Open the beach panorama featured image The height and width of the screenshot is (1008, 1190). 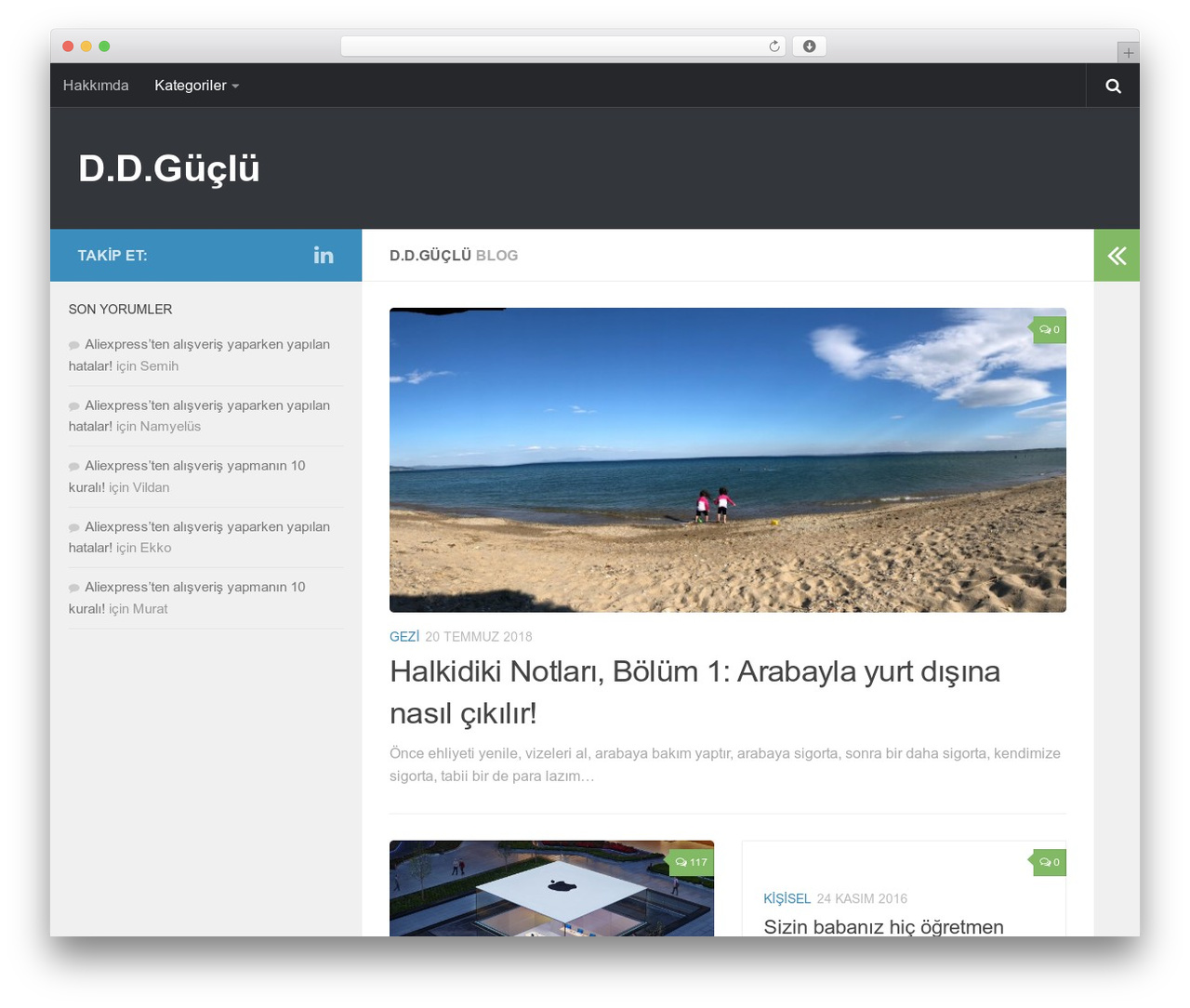728,460
